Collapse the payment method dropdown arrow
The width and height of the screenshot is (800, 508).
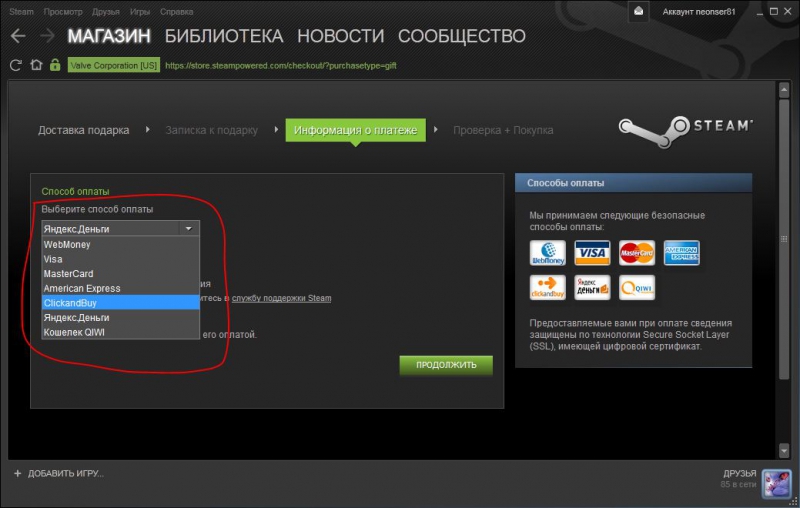[x=188, y=228]
